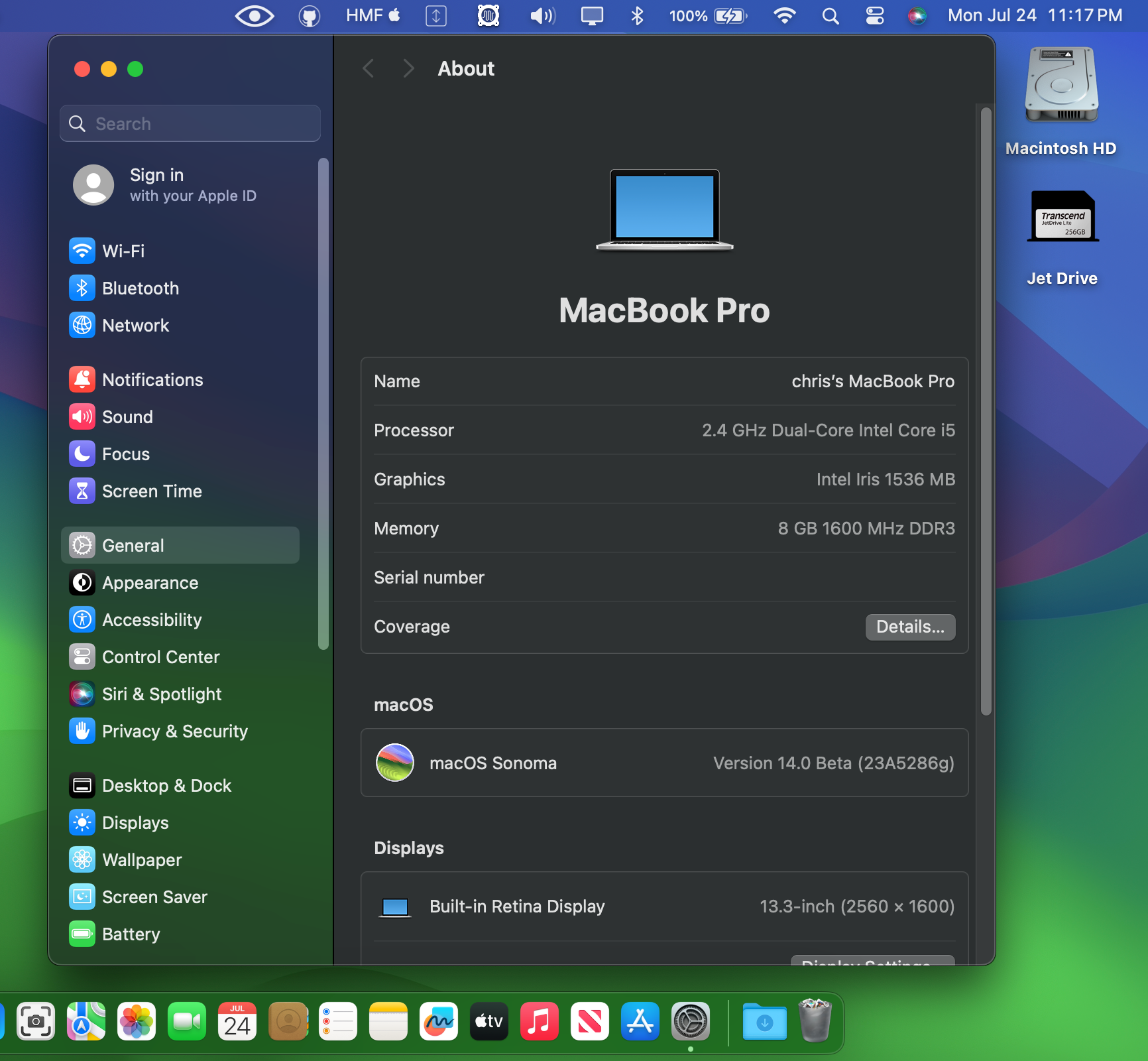Select the Jet Drive desktop volume
The image size is (1148, 1061).
1062,238
